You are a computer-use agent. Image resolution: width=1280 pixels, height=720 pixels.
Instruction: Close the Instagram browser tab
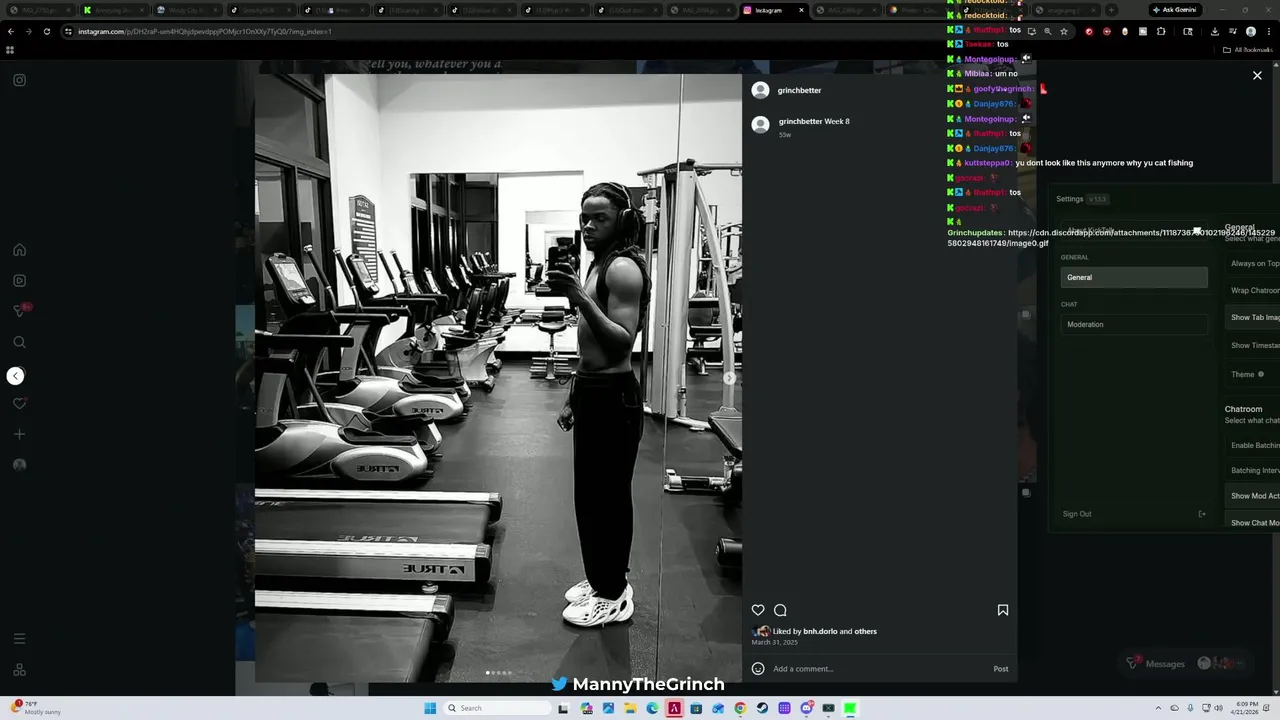coord(801,10)
